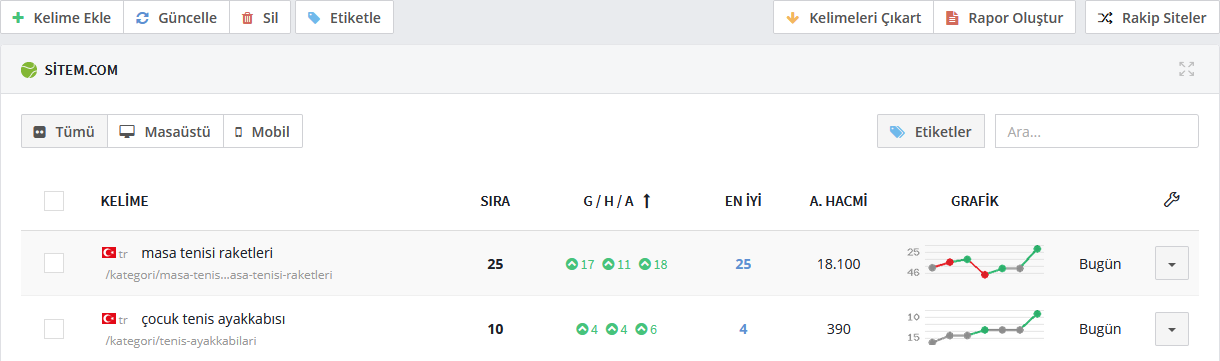Tick the select-all checkbox in the header
The image size is (1220, 361).
[54, 201]
